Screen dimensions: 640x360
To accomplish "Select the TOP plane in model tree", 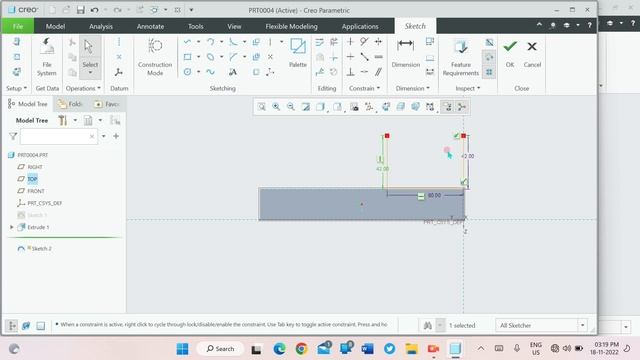I will (x=32, y=179).
